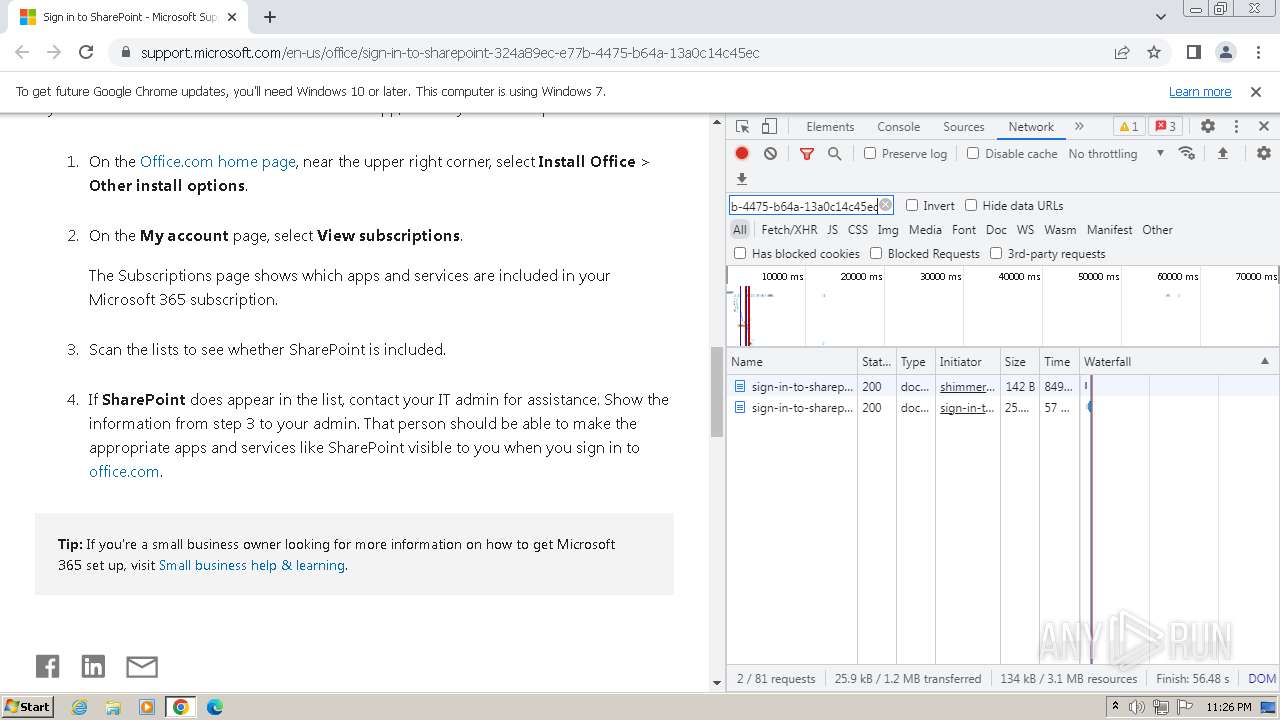Filter requests by CSS type

[x=858, y=229]
